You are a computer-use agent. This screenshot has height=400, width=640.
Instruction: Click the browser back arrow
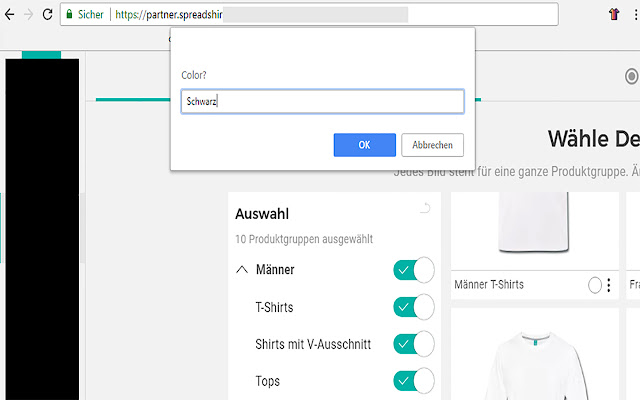pos(9,15)
